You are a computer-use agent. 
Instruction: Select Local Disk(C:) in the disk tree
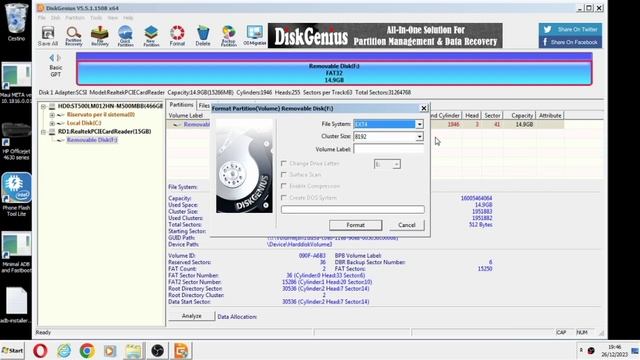[x=84, y=123]
